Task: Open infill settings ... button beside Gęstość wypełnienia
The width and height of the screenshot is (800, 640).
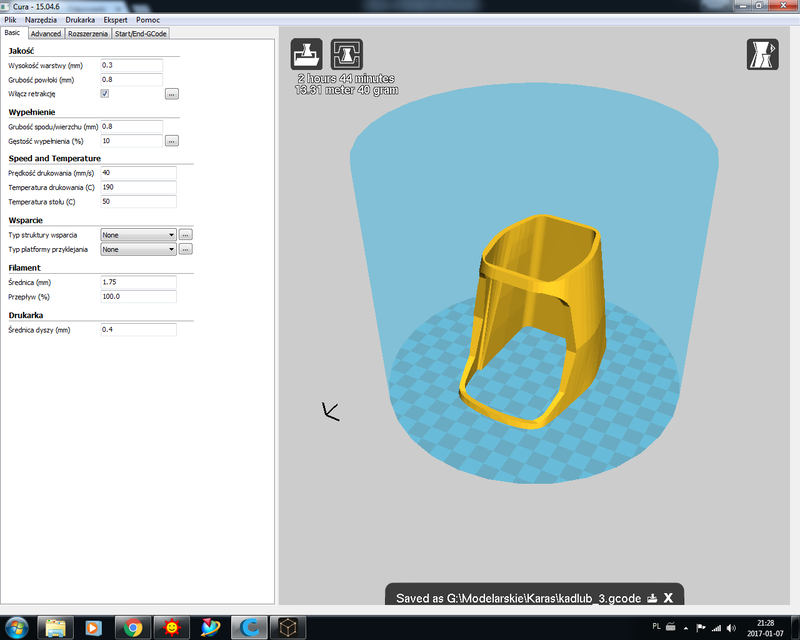Action: click(172, 141)
